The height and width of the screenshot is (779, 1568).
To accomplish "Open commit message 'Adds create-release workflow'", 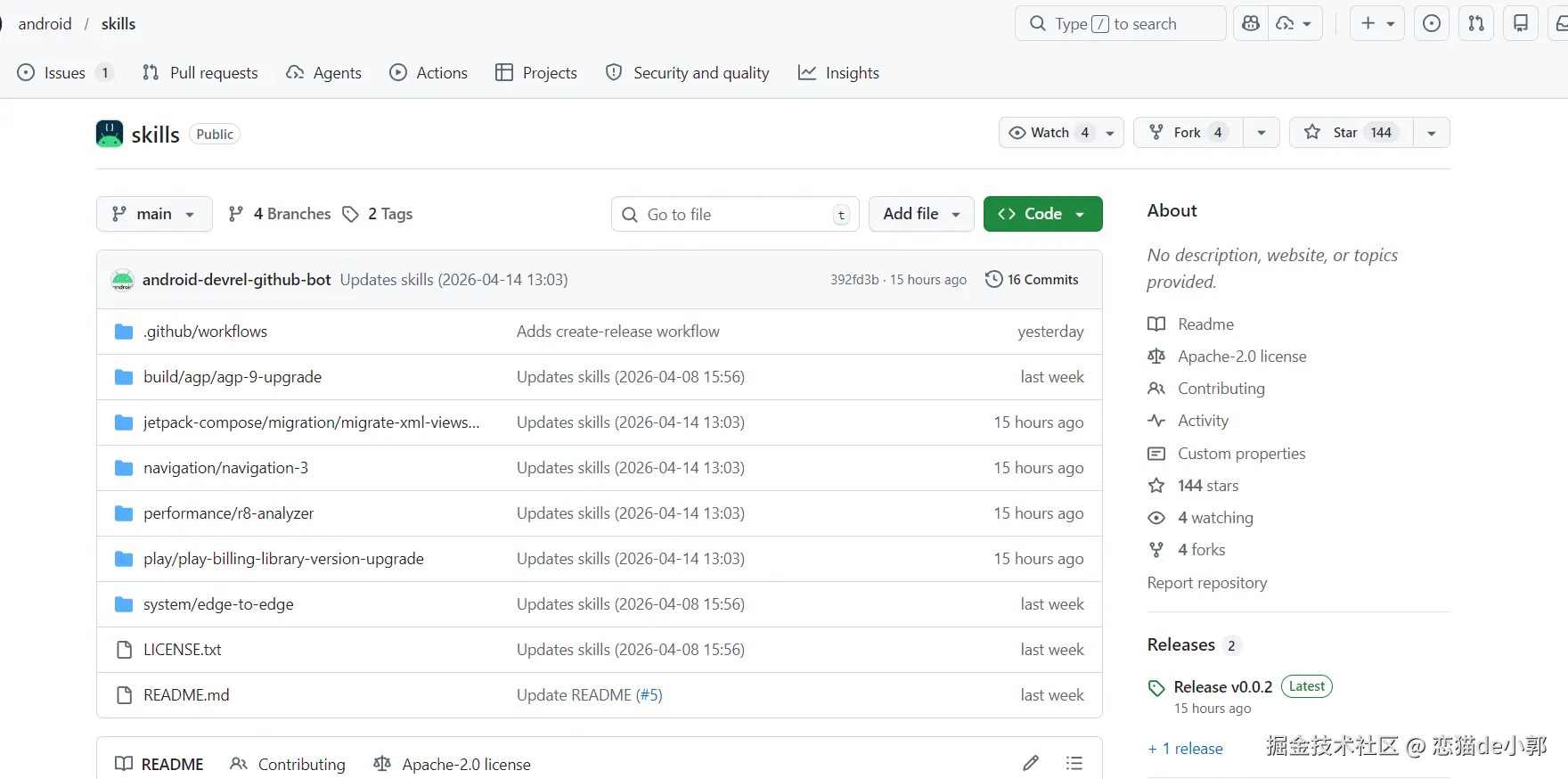I will [x=618, y=332].
